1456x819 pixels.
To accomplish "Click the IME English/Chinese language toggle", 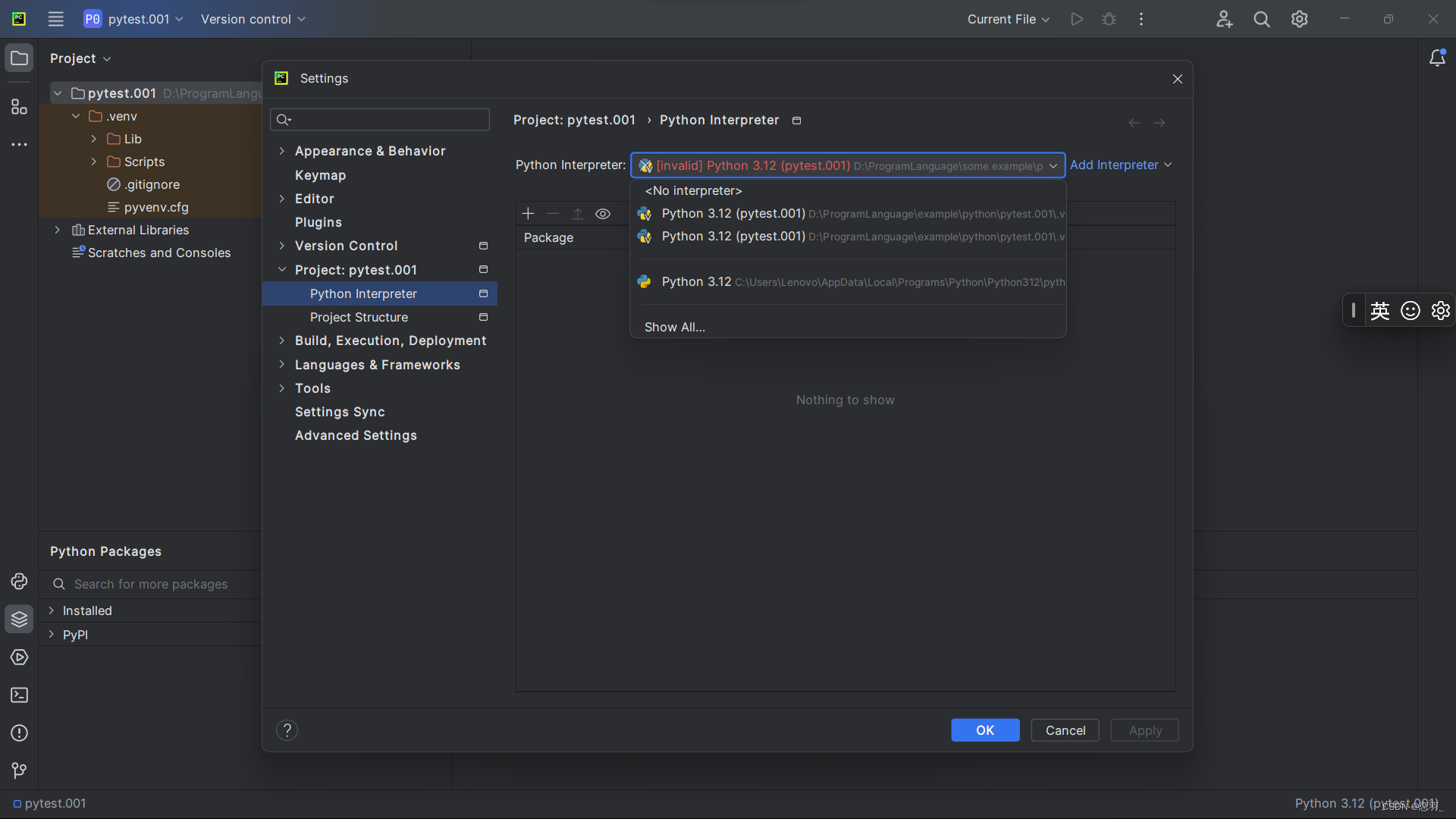I will pos(1380,311).
